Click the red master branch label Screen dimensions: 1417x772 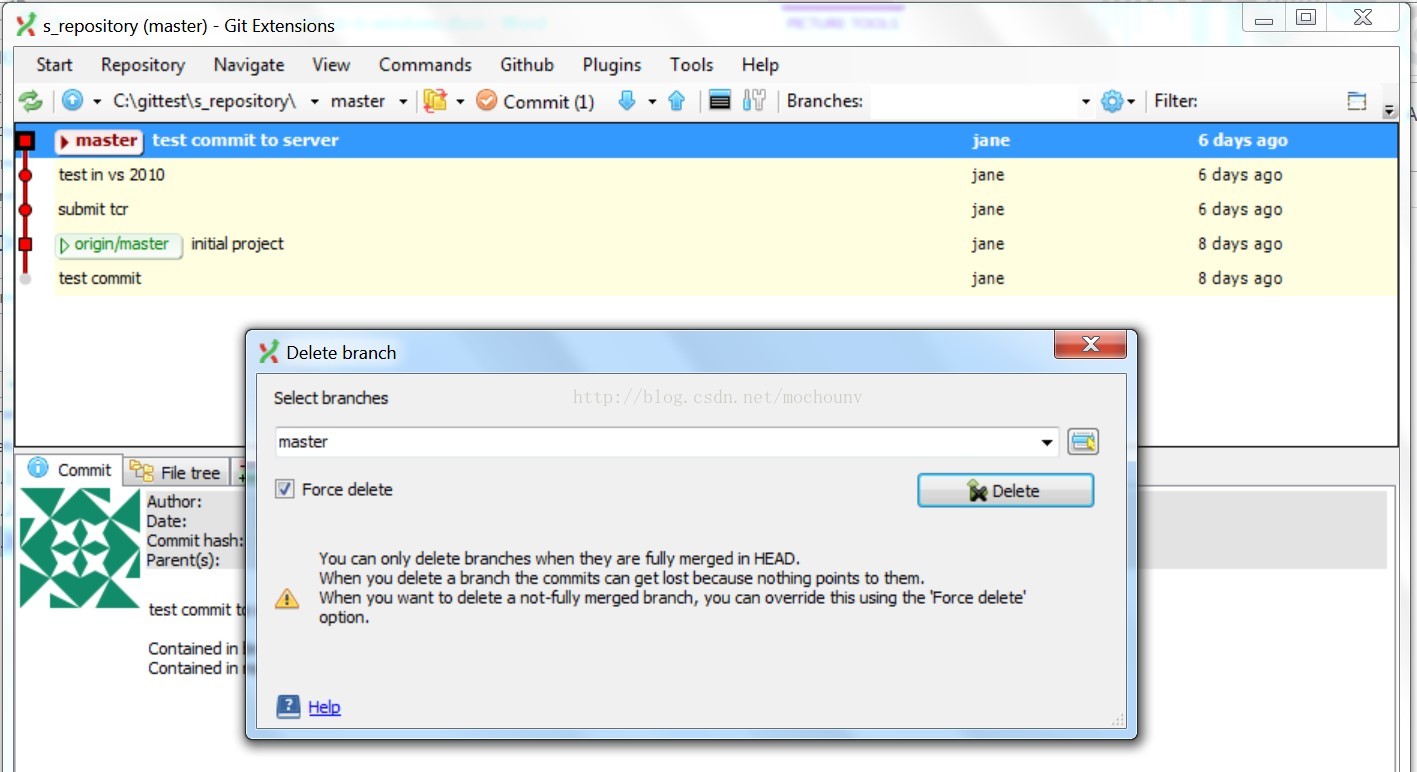99,141
